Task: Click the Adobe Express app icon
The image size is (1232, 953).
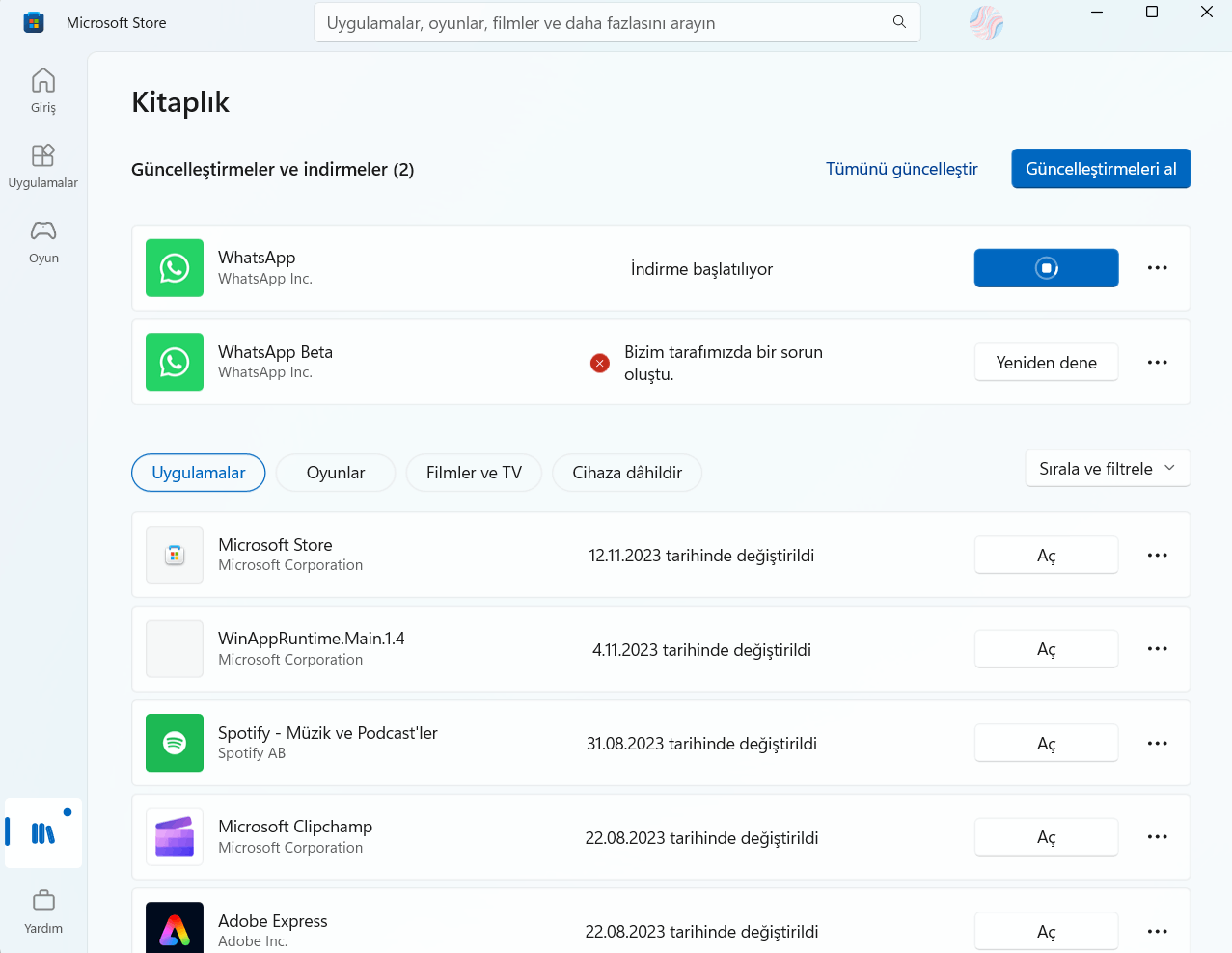Action: [175, 928]
